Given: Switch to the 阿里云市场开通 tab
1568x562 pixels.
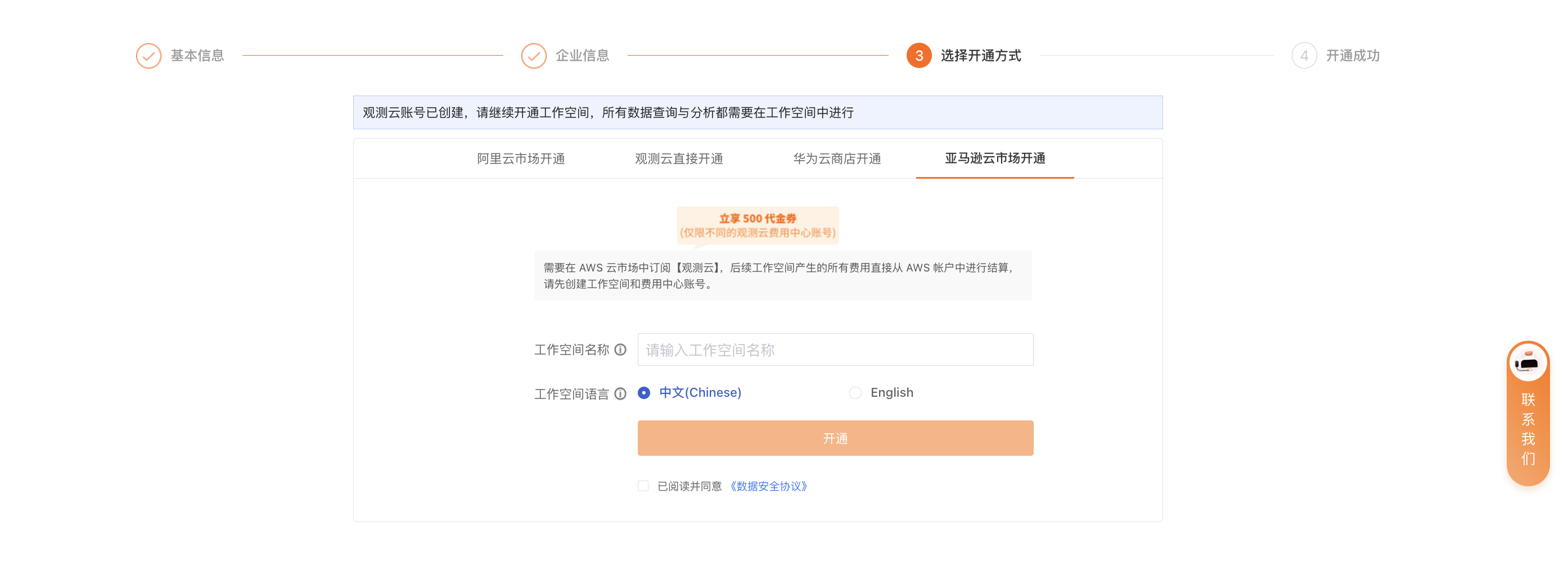Looking at the screenshot, I should coord(520,158).
